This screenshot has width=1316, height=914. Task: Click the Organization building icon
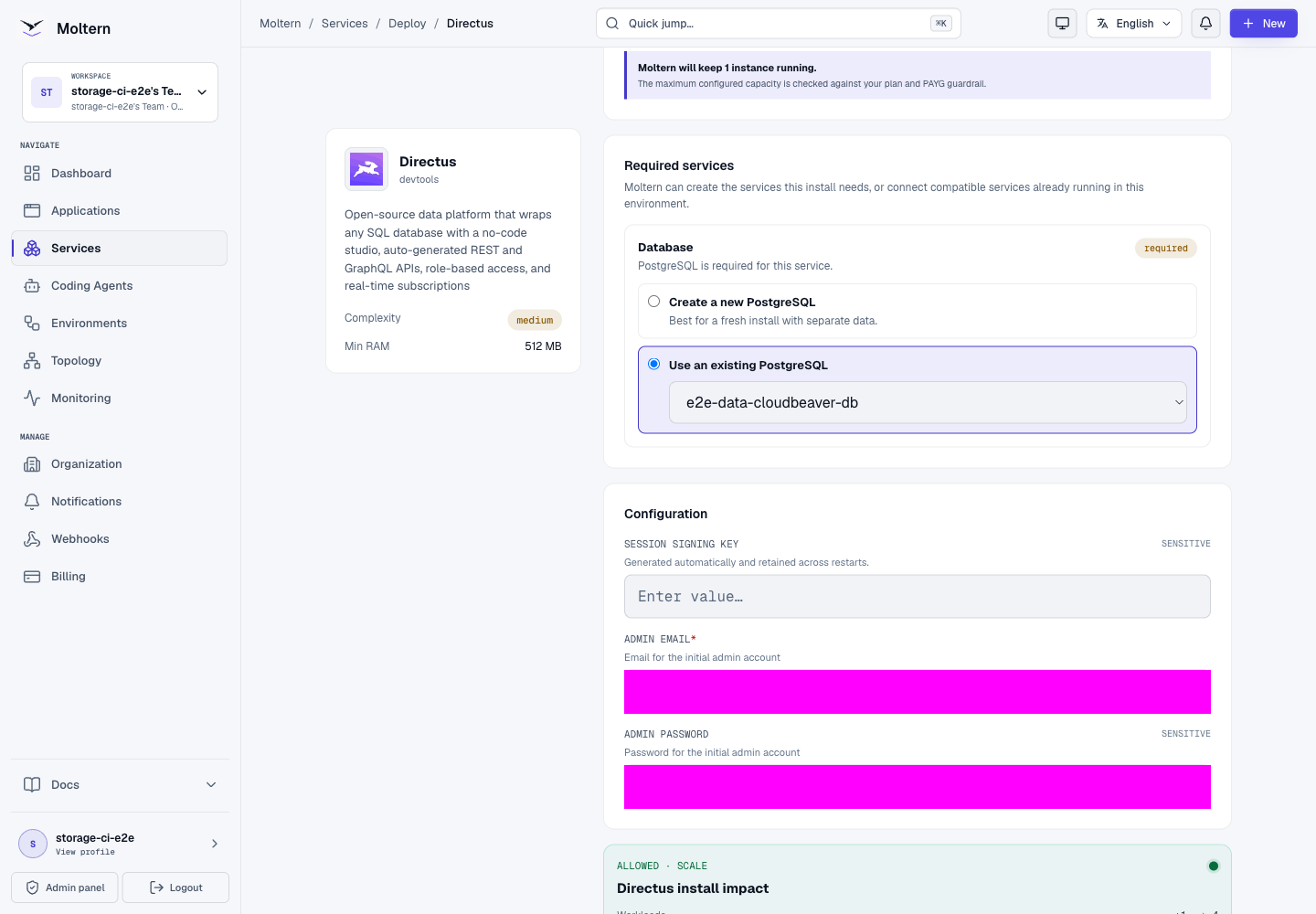tap(32, 464)
